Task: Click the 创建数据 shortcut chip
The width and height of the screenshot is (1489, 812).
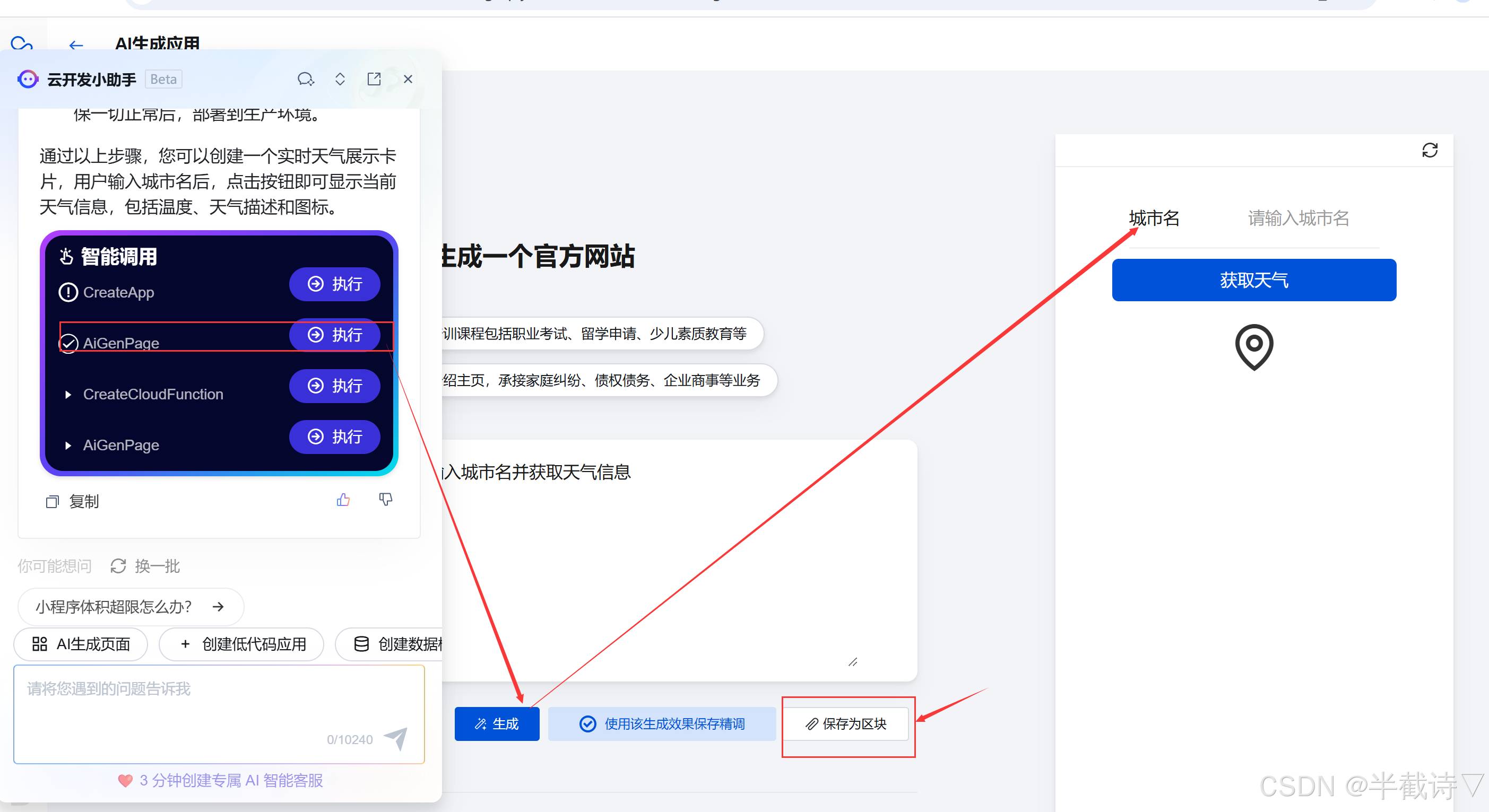Action: click(389, 644)
